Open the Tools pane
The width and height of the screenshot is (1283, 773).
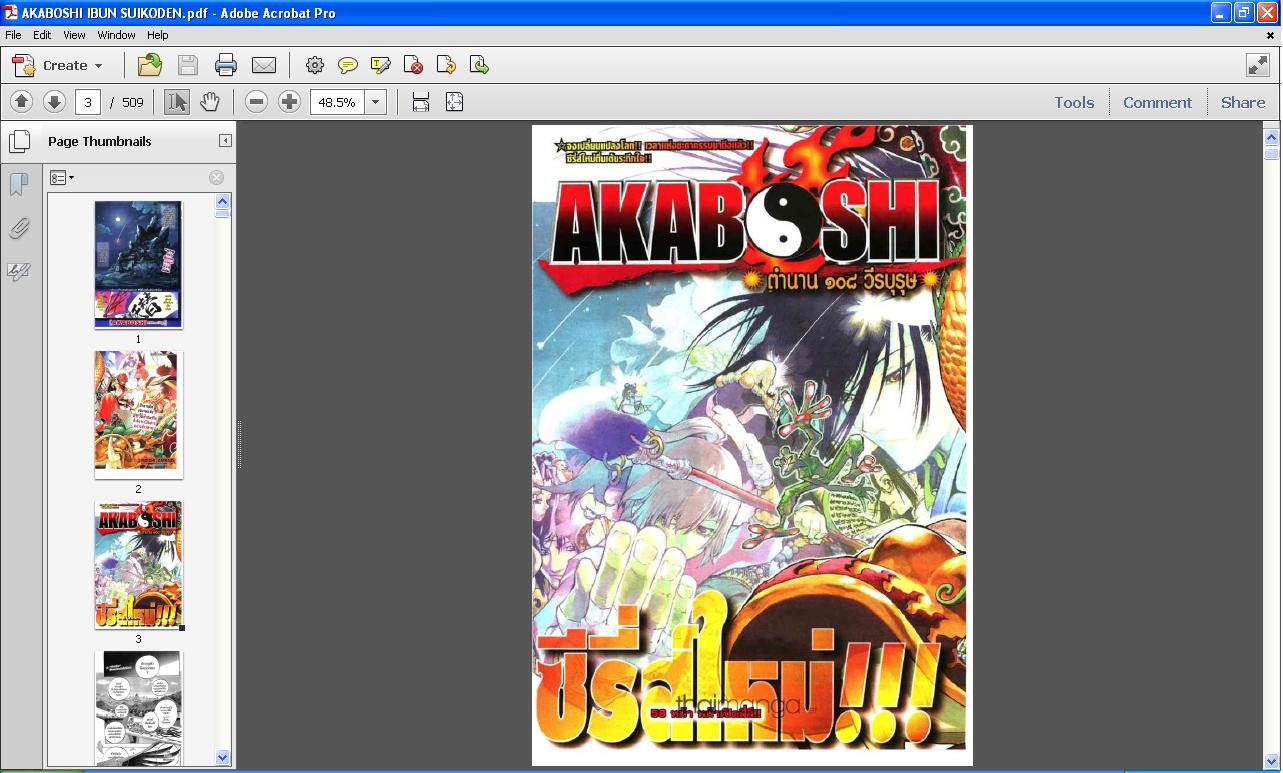pyautogui.click(x=1074, y=102)
